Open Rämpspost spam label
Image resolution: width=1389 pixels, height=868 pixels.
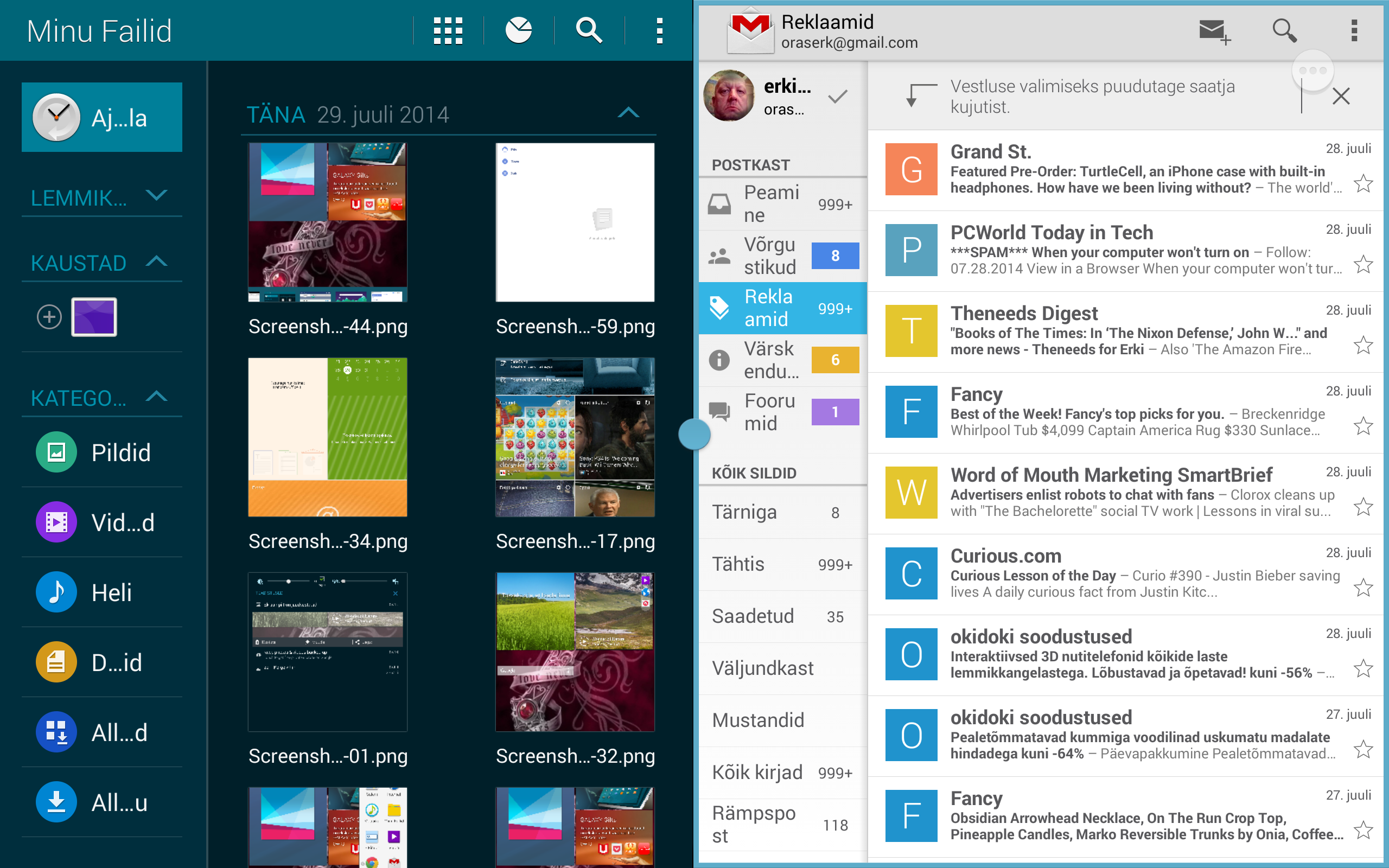click(783, 825)
